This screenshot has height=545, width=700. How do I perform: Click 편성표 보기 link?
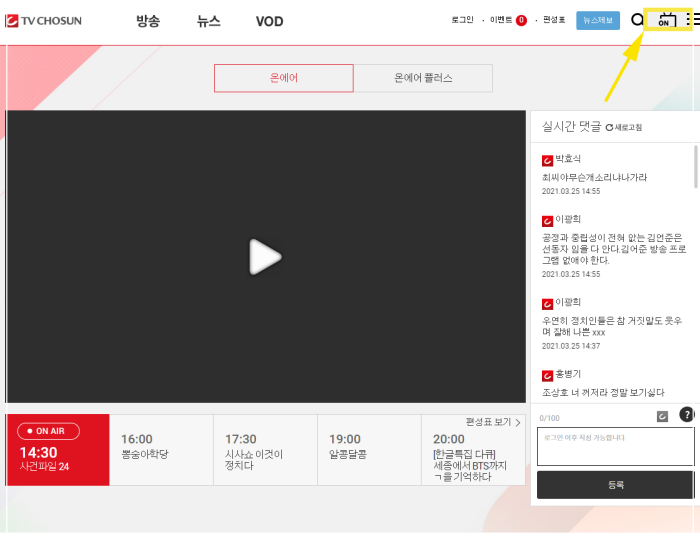(x=493, y=422)
